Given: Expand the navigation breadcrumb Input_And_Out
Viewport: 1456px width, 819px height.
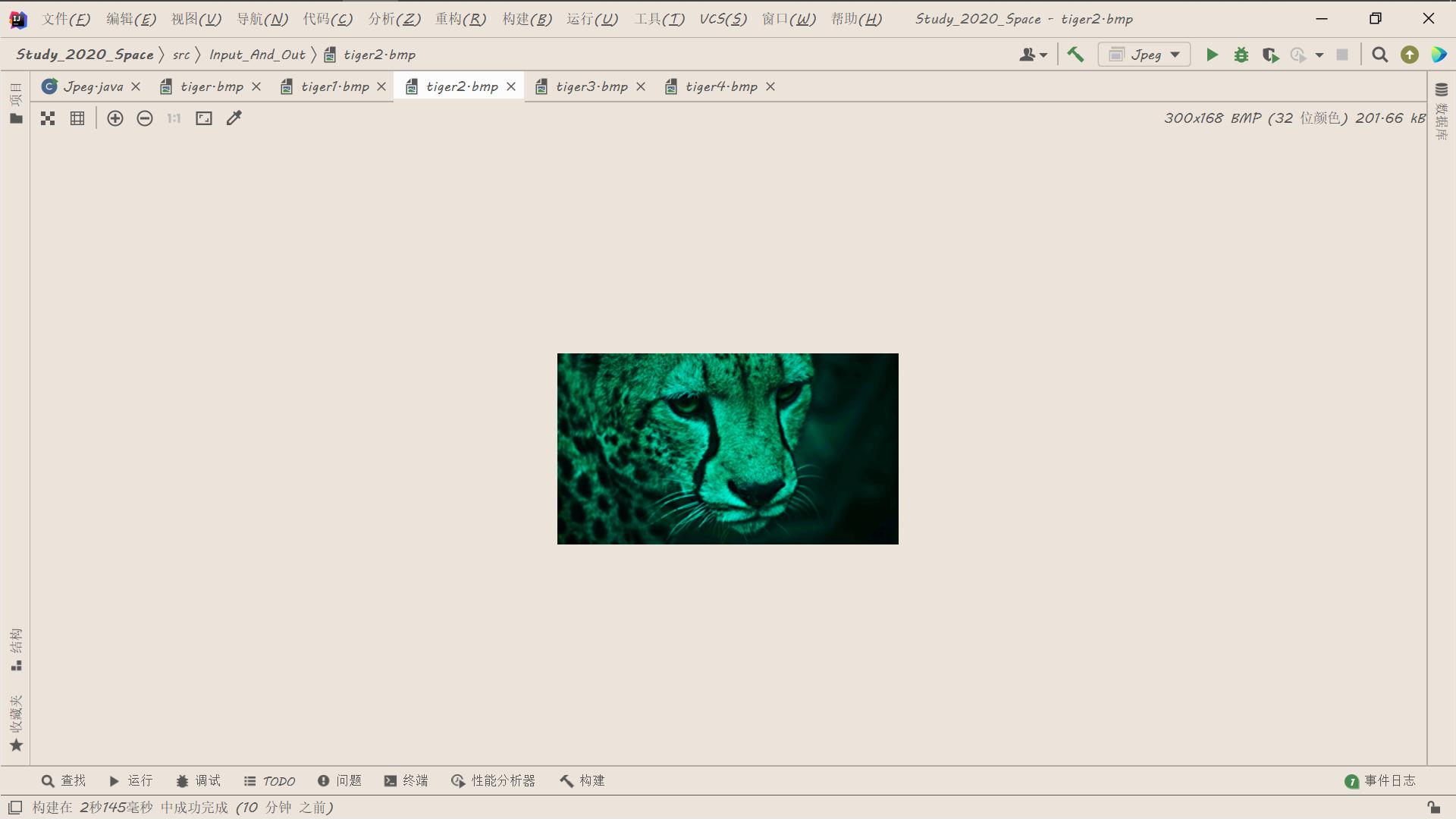Looking at the screenshot, I should tap(257, 54).
